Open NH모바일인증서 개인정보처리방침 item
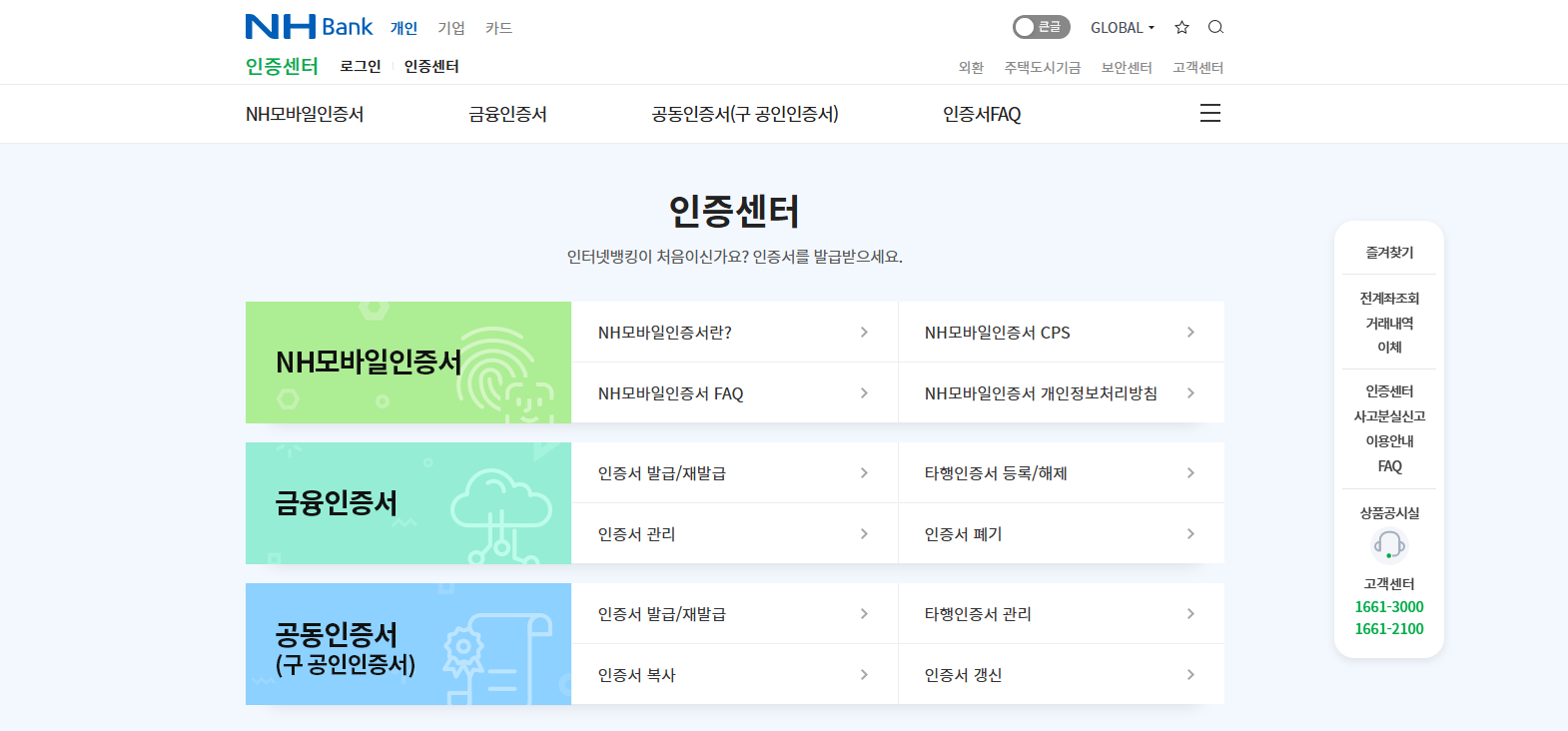1568x731 pixels. pos(1061,393)
